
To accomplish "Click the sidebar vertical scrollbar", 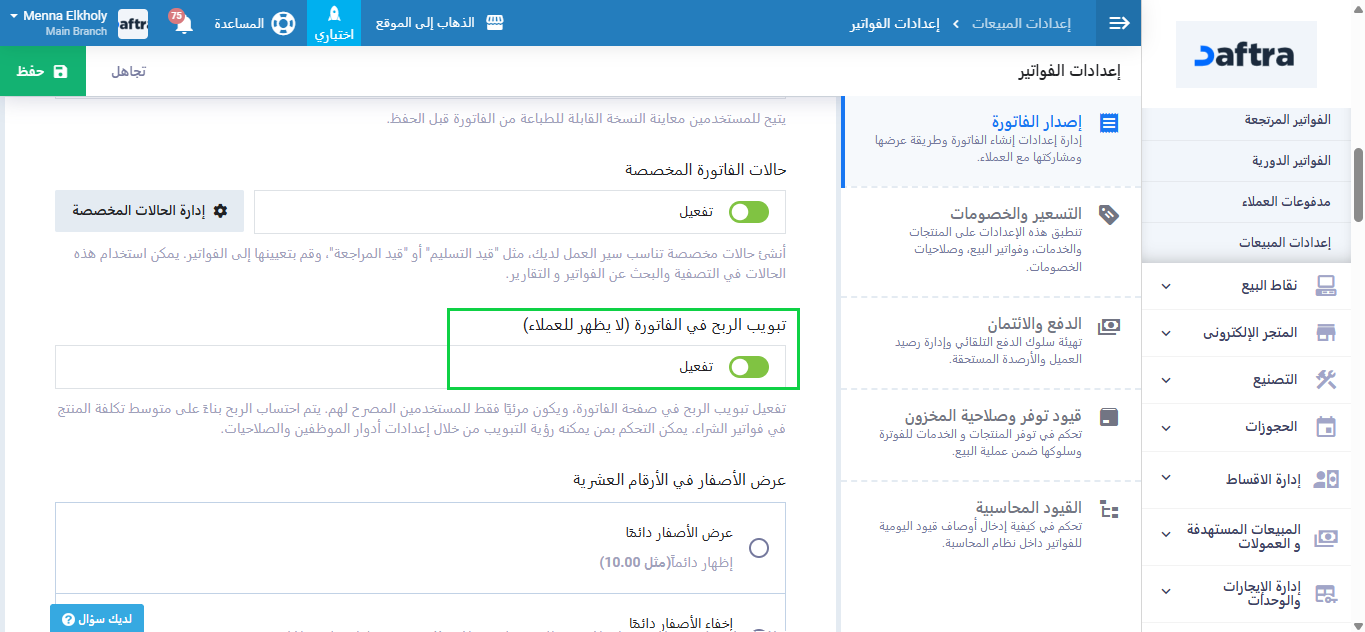I will [x=1358, y=185].
